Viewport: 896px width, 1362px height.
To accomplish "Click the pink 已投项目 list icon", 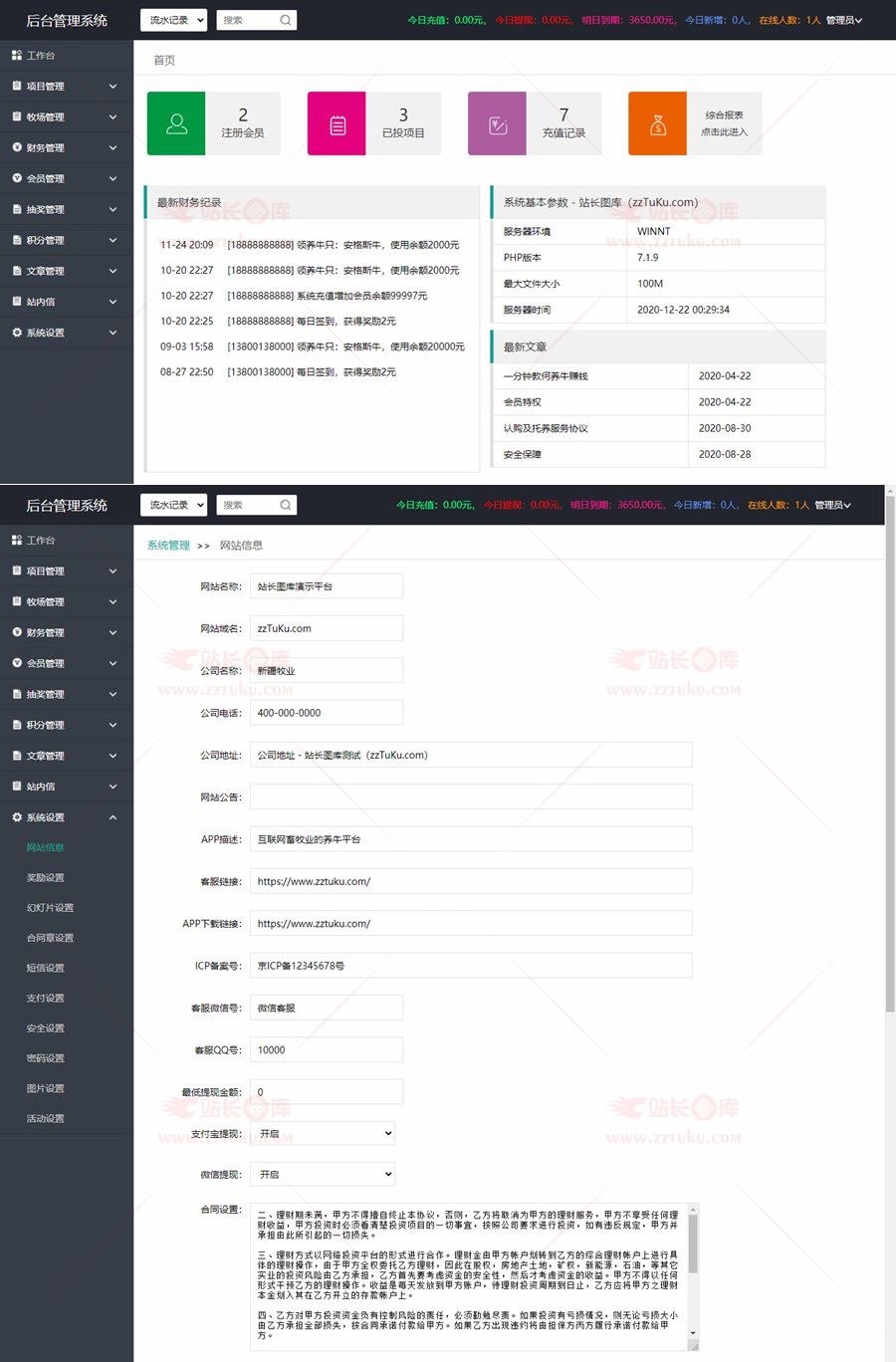I will point(337,123).
